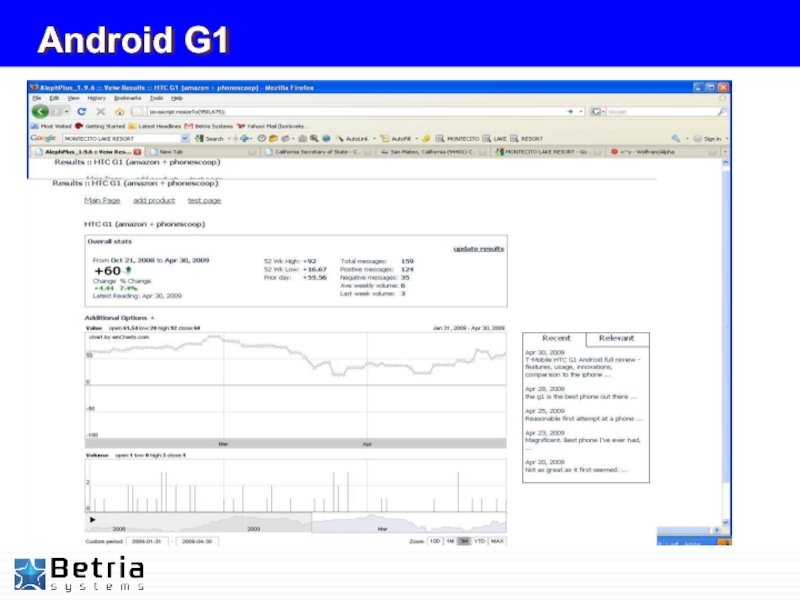Open the File menu
This screenshot has height=600, width=800.
tap(37, 98)
